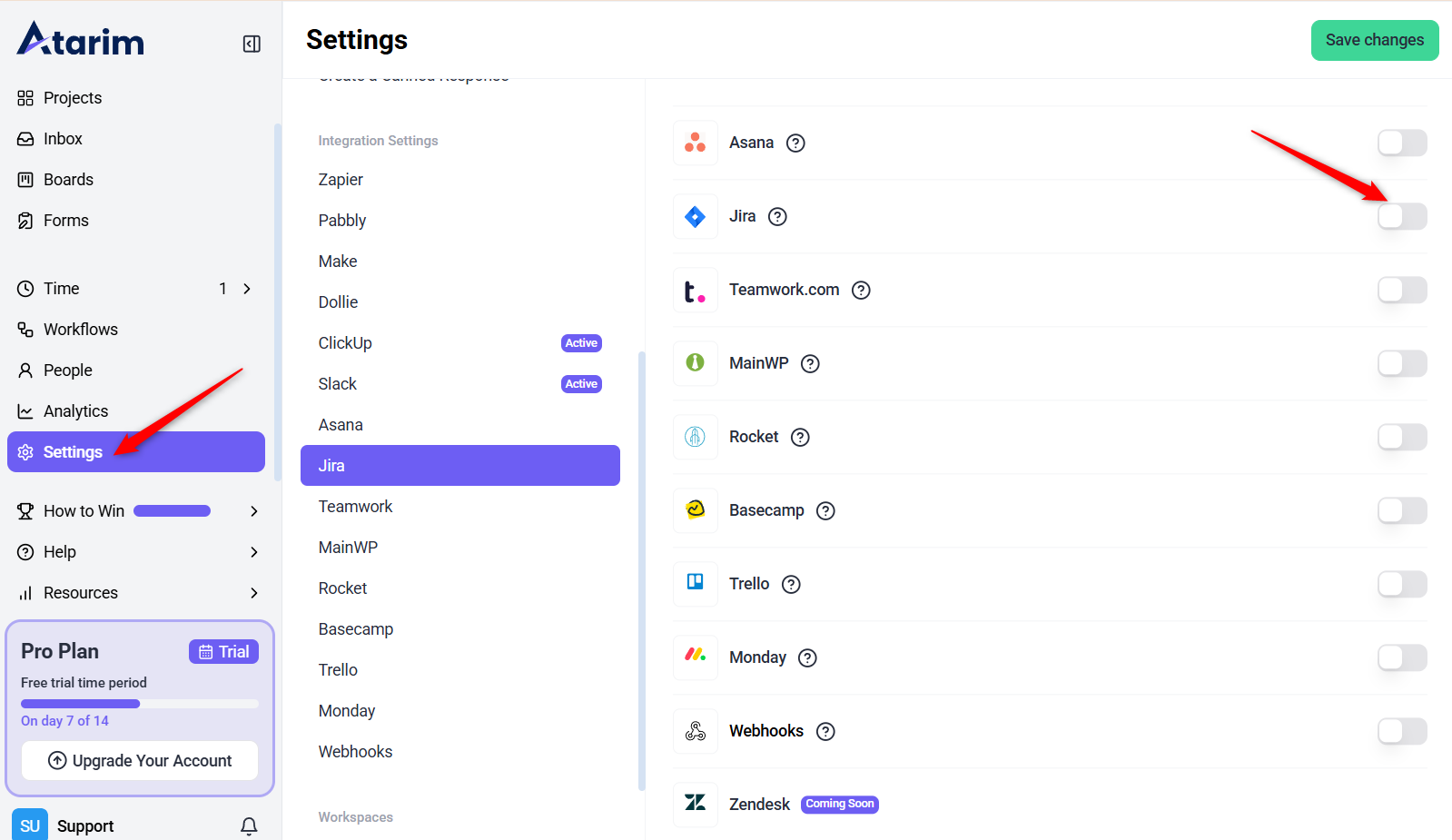
Task: Click the notification bell icon
Action: [x=249, y=825]
